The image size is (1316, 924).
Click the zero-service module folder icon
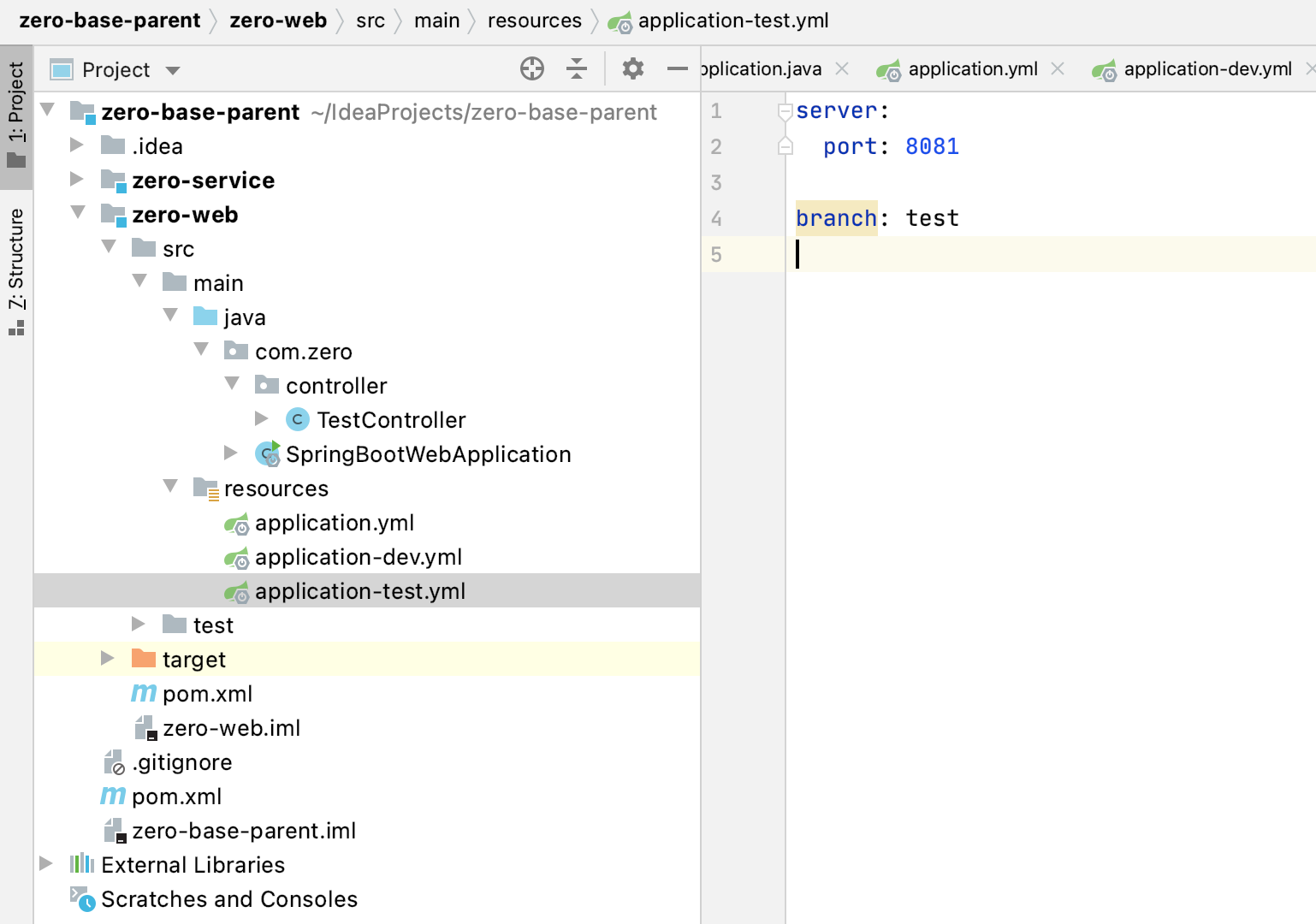[113, 180]
